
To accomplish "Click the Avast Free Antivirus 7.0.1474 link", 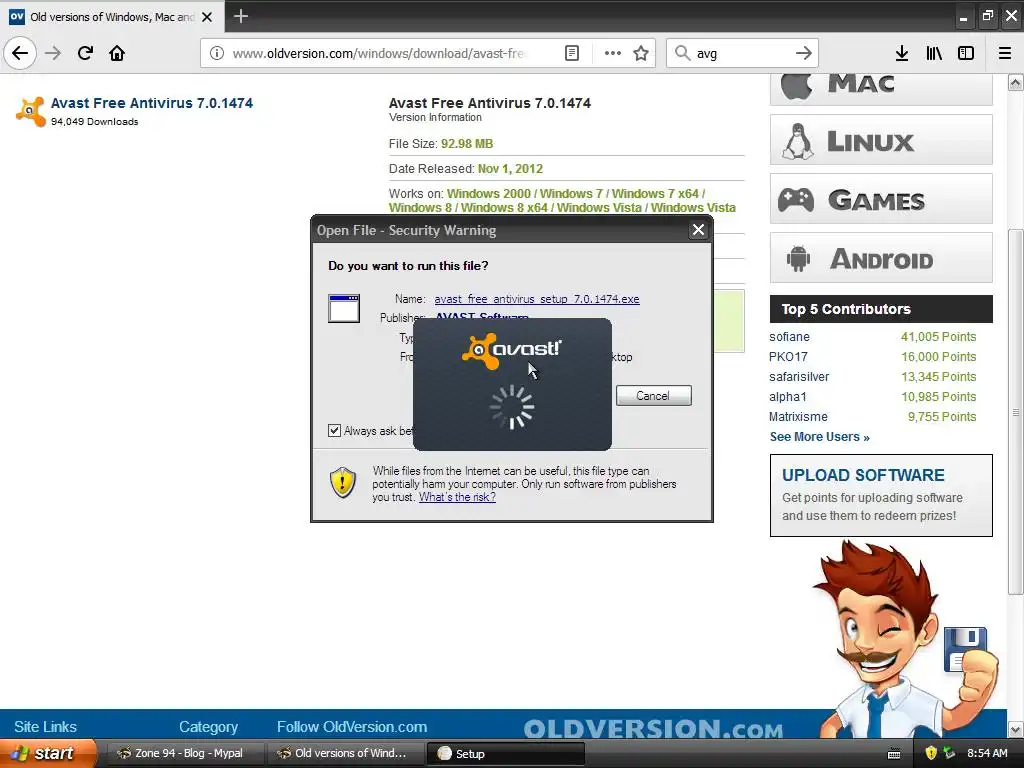I will click(x=152, y=103).
